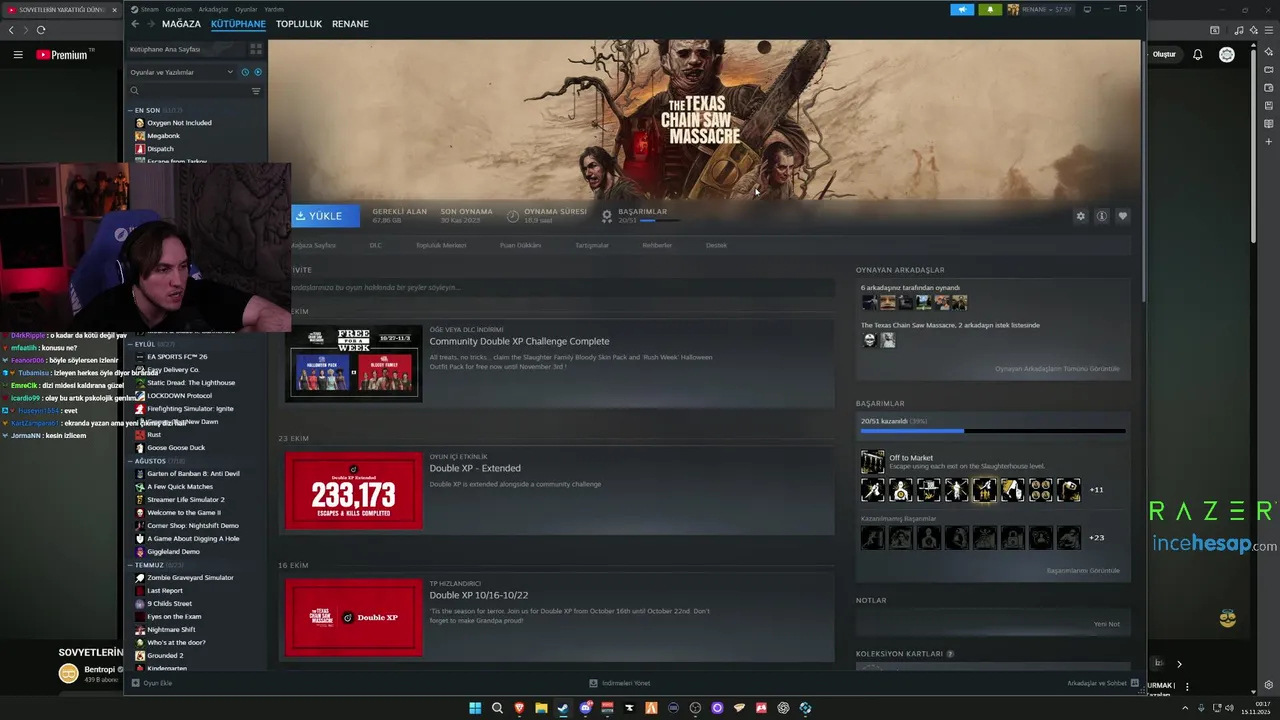Open YouTube hamburger menu in browser
The height and width of the screenshot is (720, 1280).
click(18, 55)
